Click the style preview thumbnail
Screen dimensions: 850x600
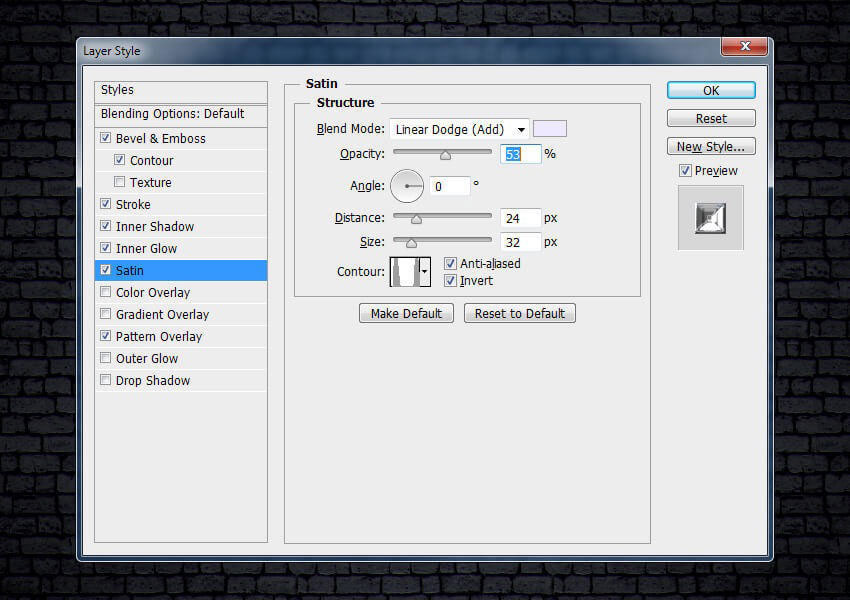[711, 218]
